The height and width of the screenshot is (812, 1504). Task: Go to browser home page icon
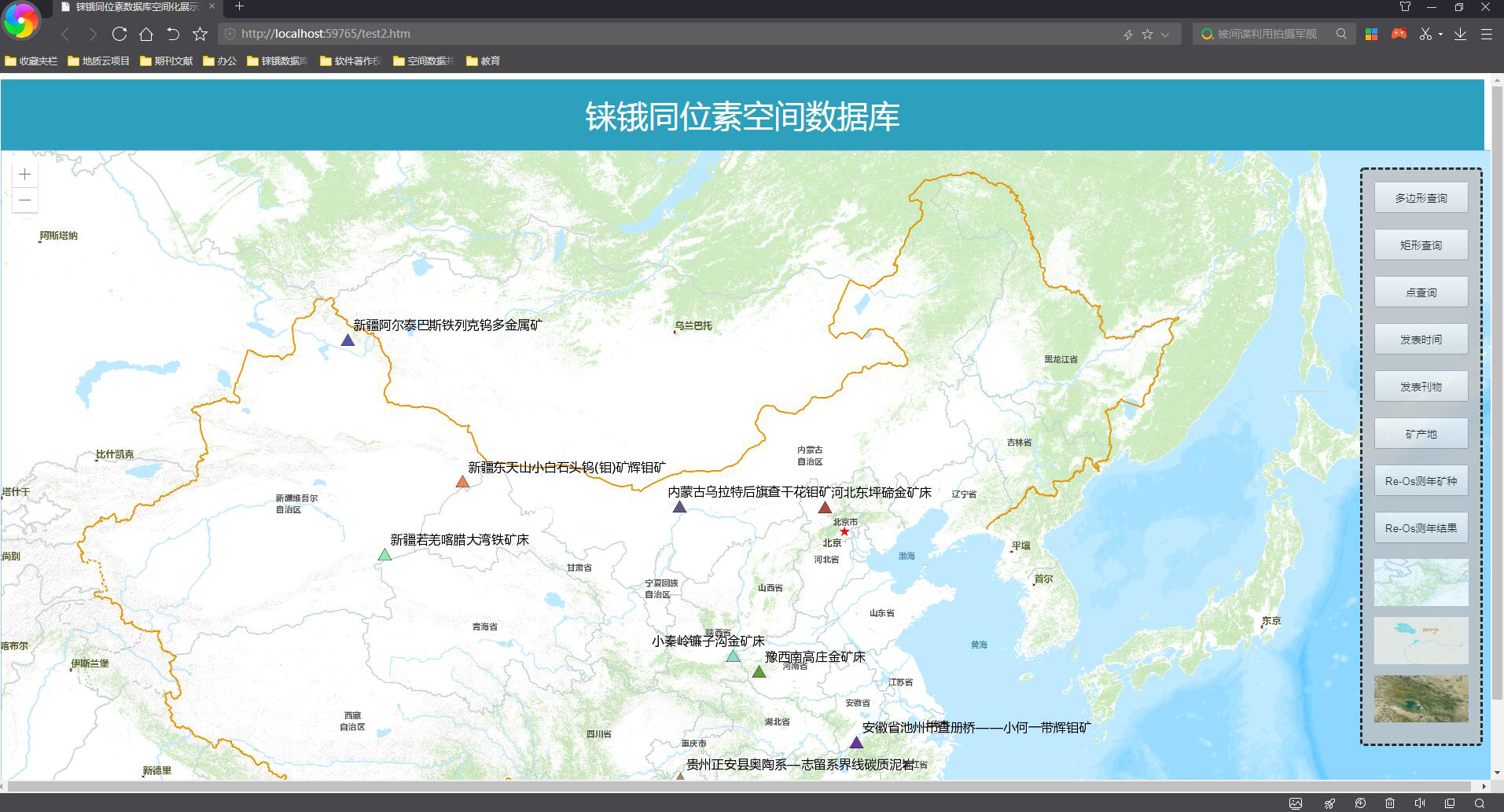click(x=146, y=34)
